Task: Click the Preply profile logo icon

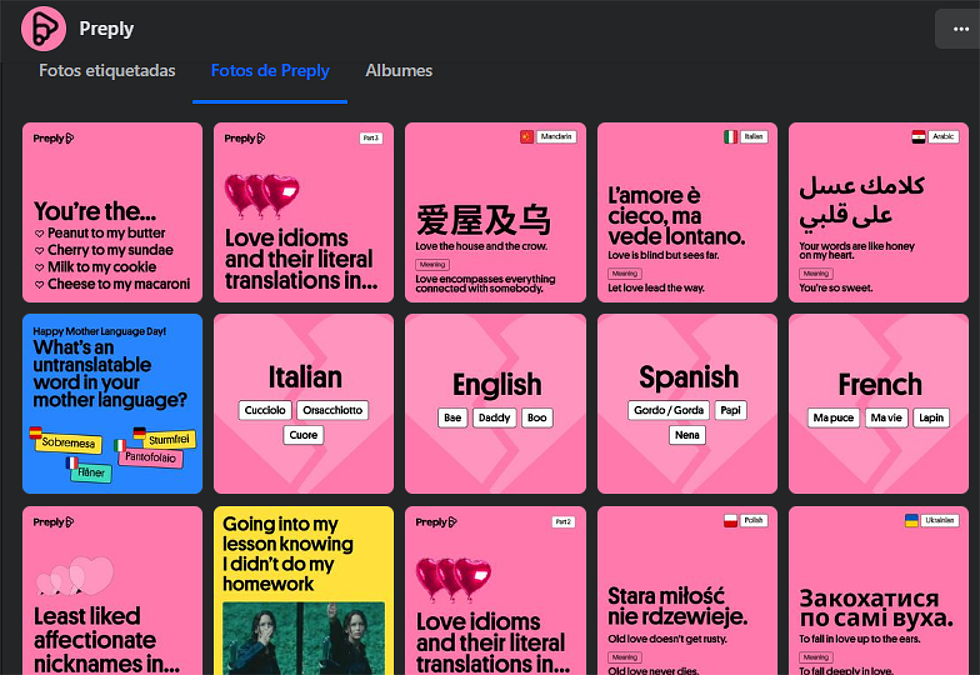Action: point(43,28)
